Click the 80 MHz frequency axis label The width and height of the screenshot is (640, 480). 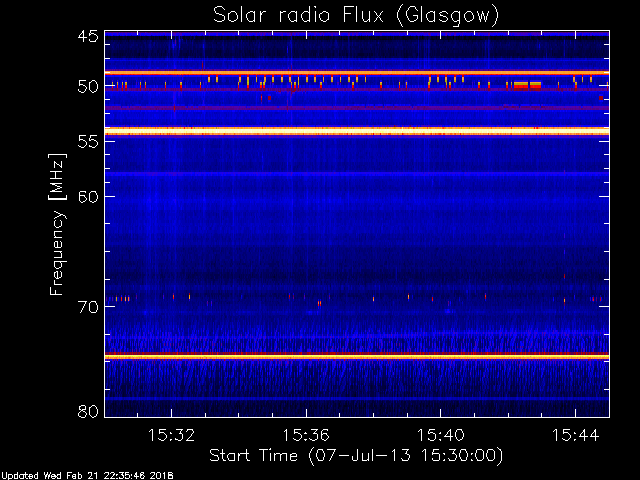(88, 411)
